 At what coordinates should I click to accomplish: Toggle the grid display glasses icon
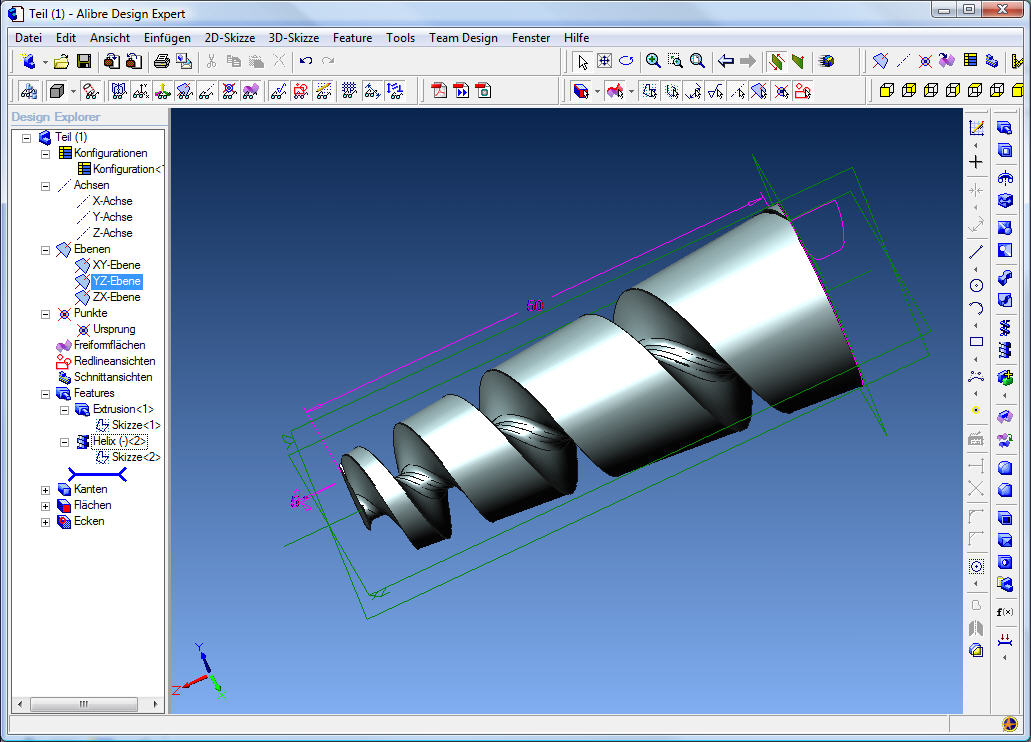[349, 91]
